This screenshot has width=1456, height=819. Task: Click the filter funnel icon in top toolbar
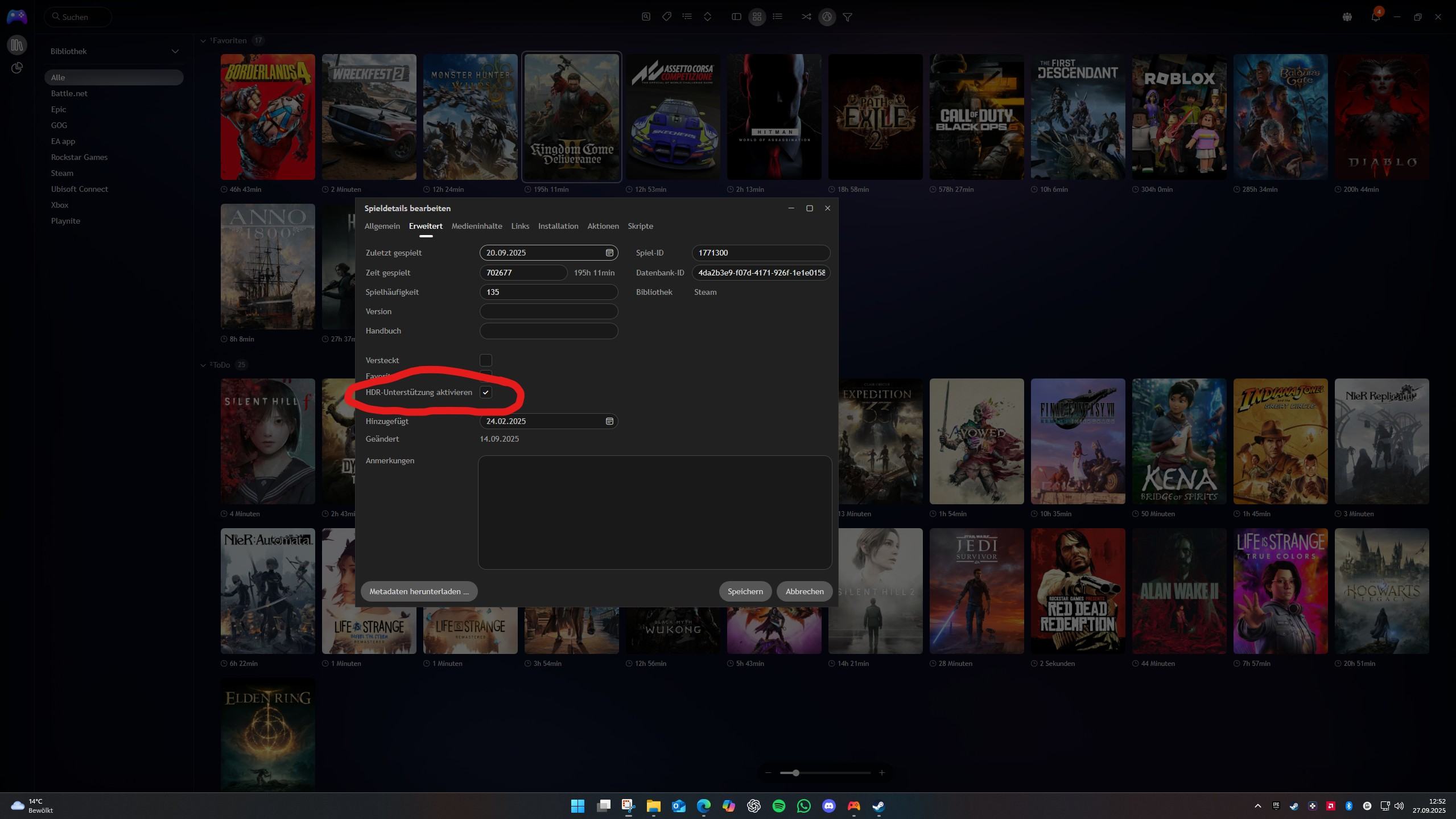847,17
